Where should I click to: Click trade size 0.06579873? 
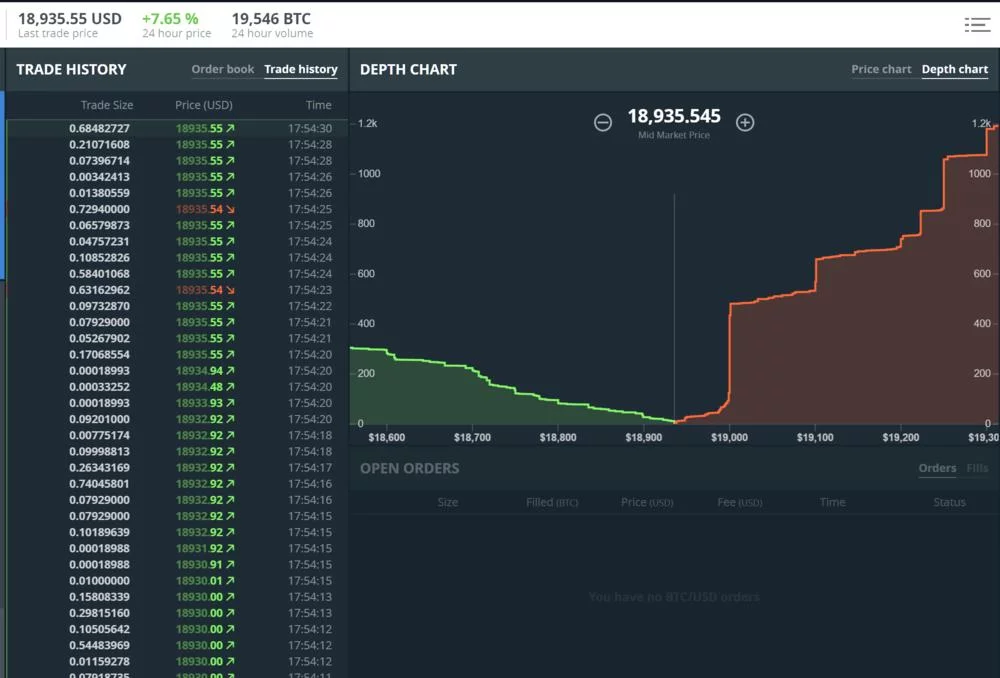(x=99, y=225)
